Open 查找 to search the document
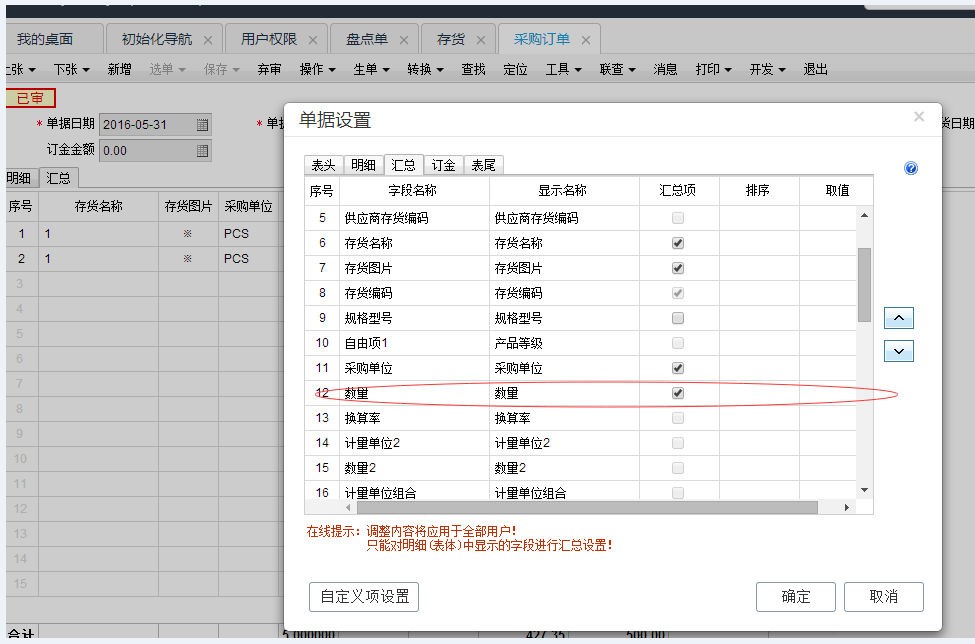975x644 pixels. [473, 69]
